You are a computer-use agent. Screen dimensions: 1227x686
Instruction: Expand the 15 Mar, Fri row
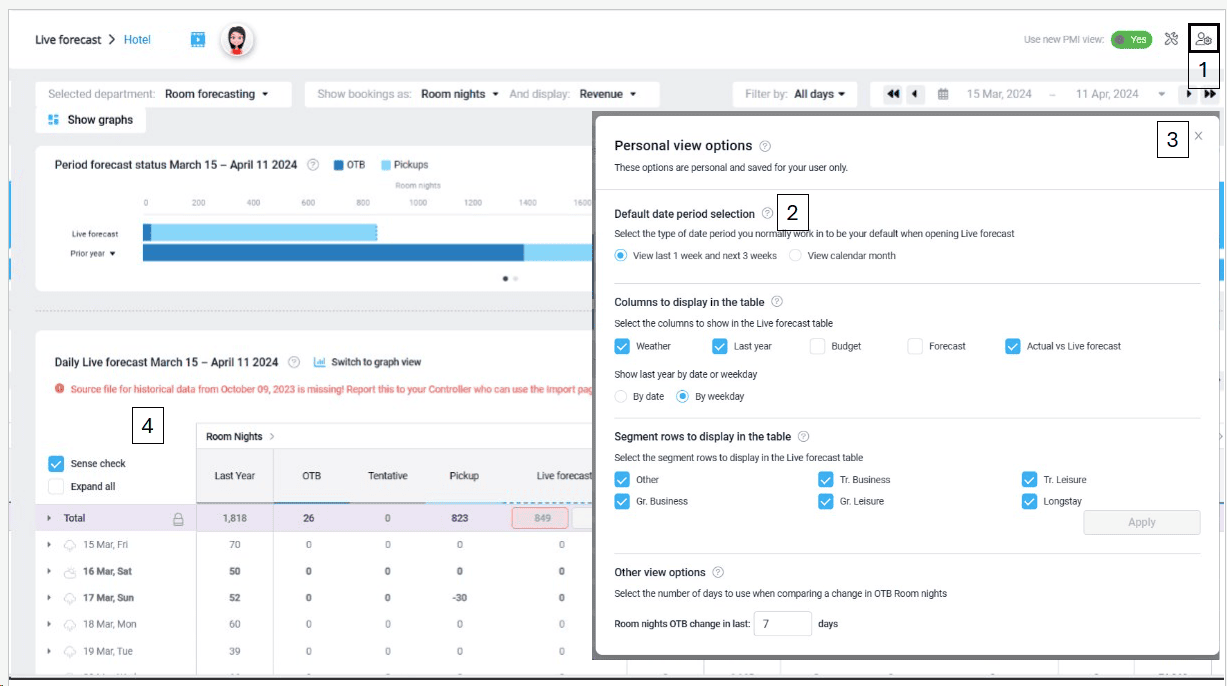[49, 545]
